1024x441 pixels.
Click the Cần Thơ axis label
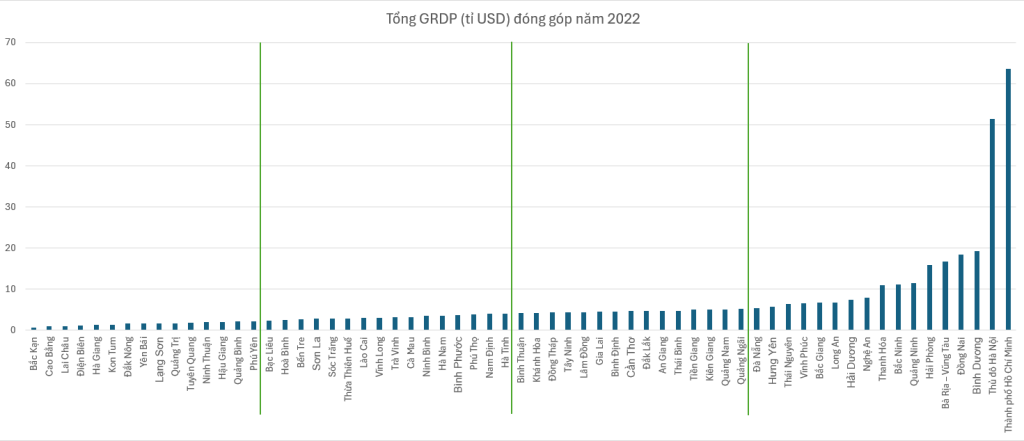631,356
